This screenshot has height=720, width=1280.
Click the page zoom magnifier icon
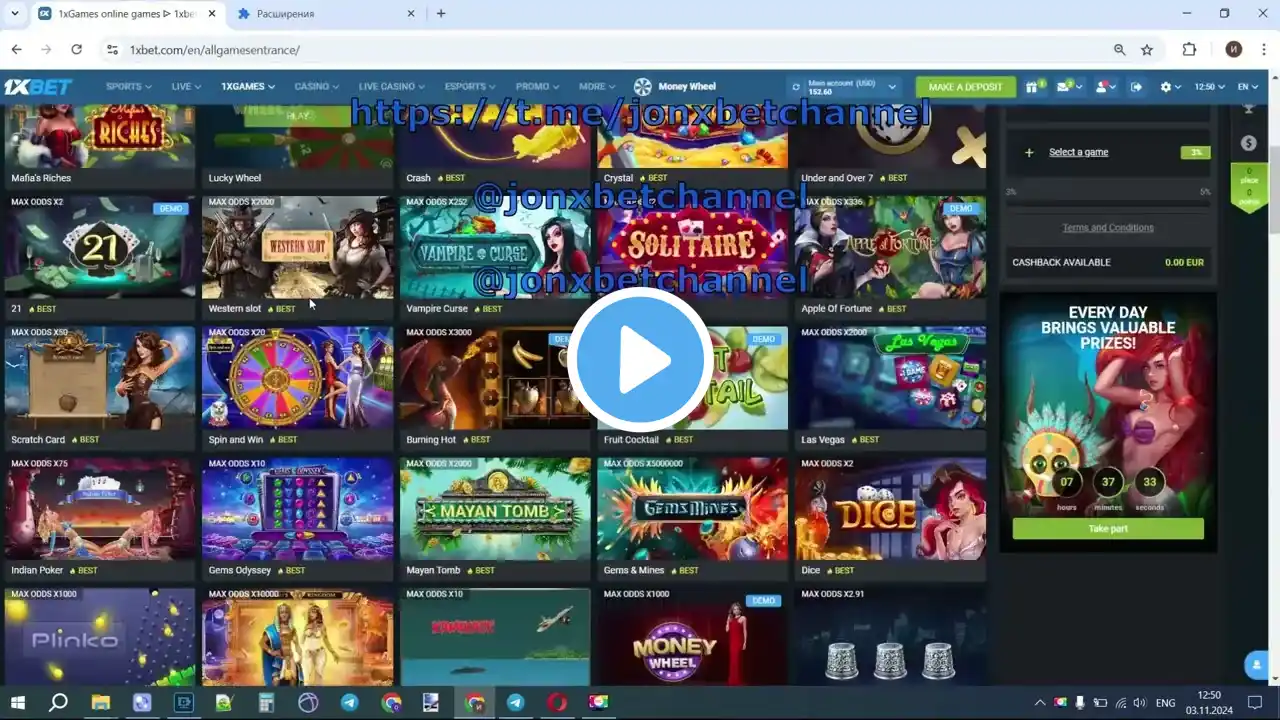(x=1120, y=49)
